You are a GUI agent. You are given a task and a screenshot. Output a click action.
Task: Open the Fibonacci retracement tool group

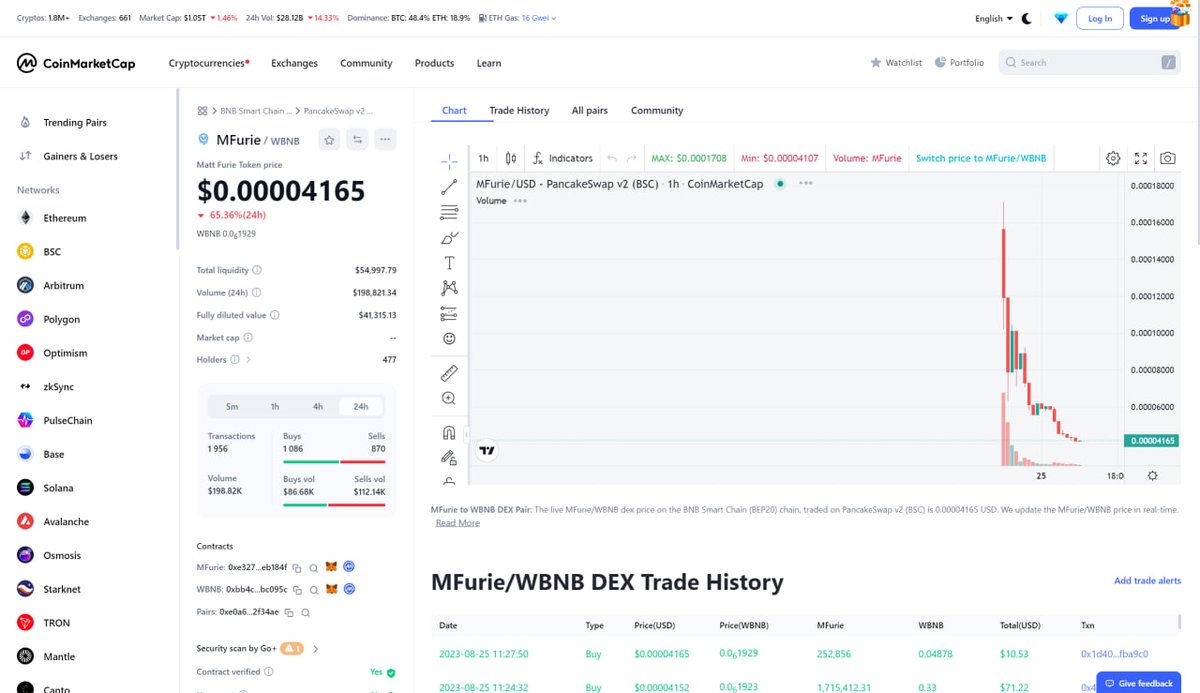(x=449, y=212)
